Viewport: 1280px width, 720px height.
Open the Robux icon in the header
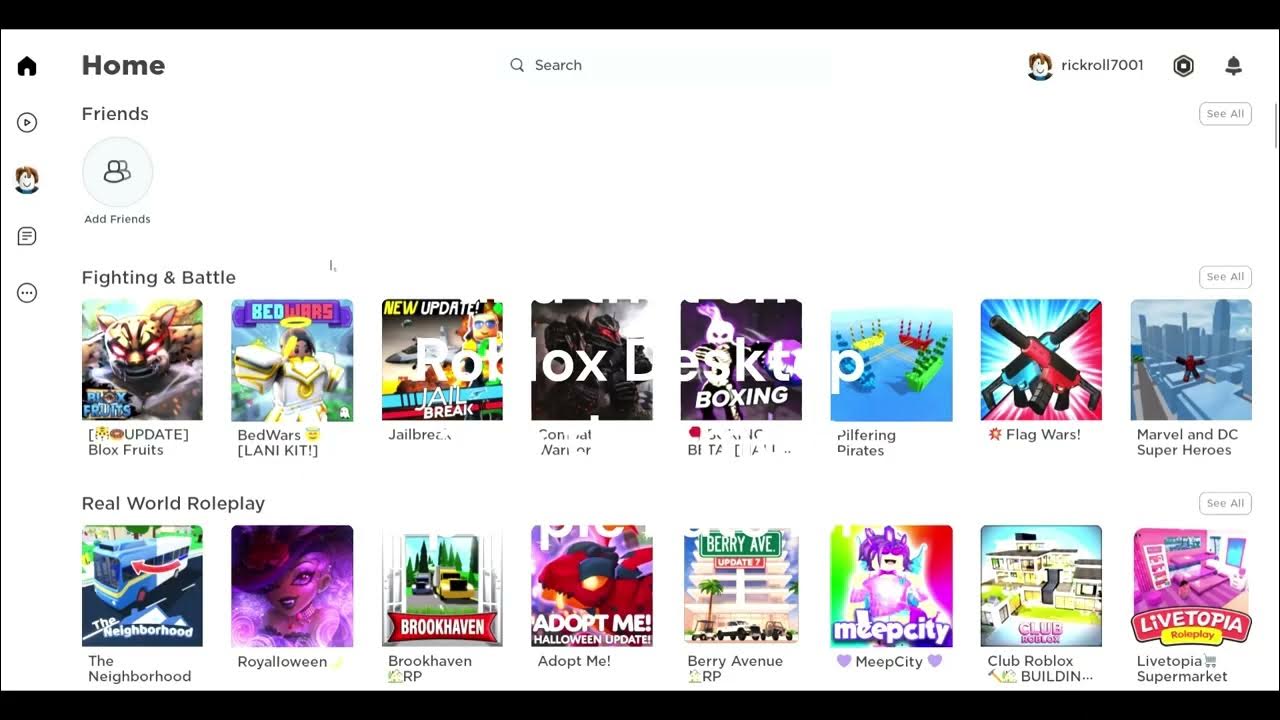point(1184,66)
